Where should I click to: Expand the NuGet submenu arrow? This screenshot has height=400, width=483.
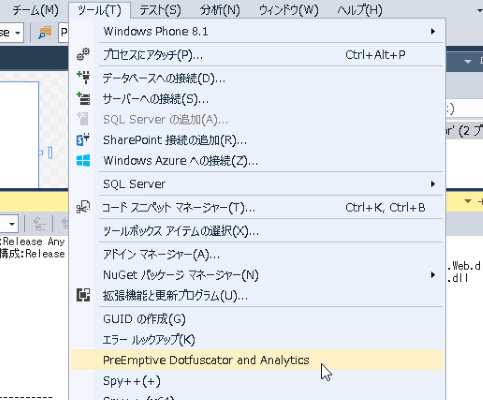(433, 275)
